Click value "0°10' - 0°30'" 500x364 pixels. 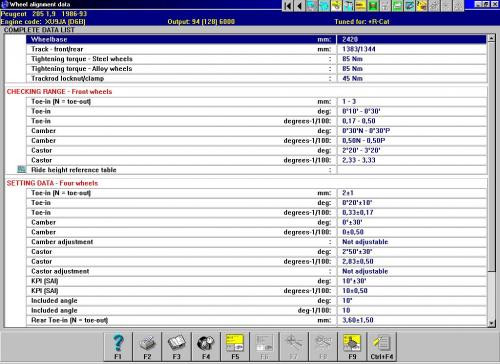tap(361, 111)
